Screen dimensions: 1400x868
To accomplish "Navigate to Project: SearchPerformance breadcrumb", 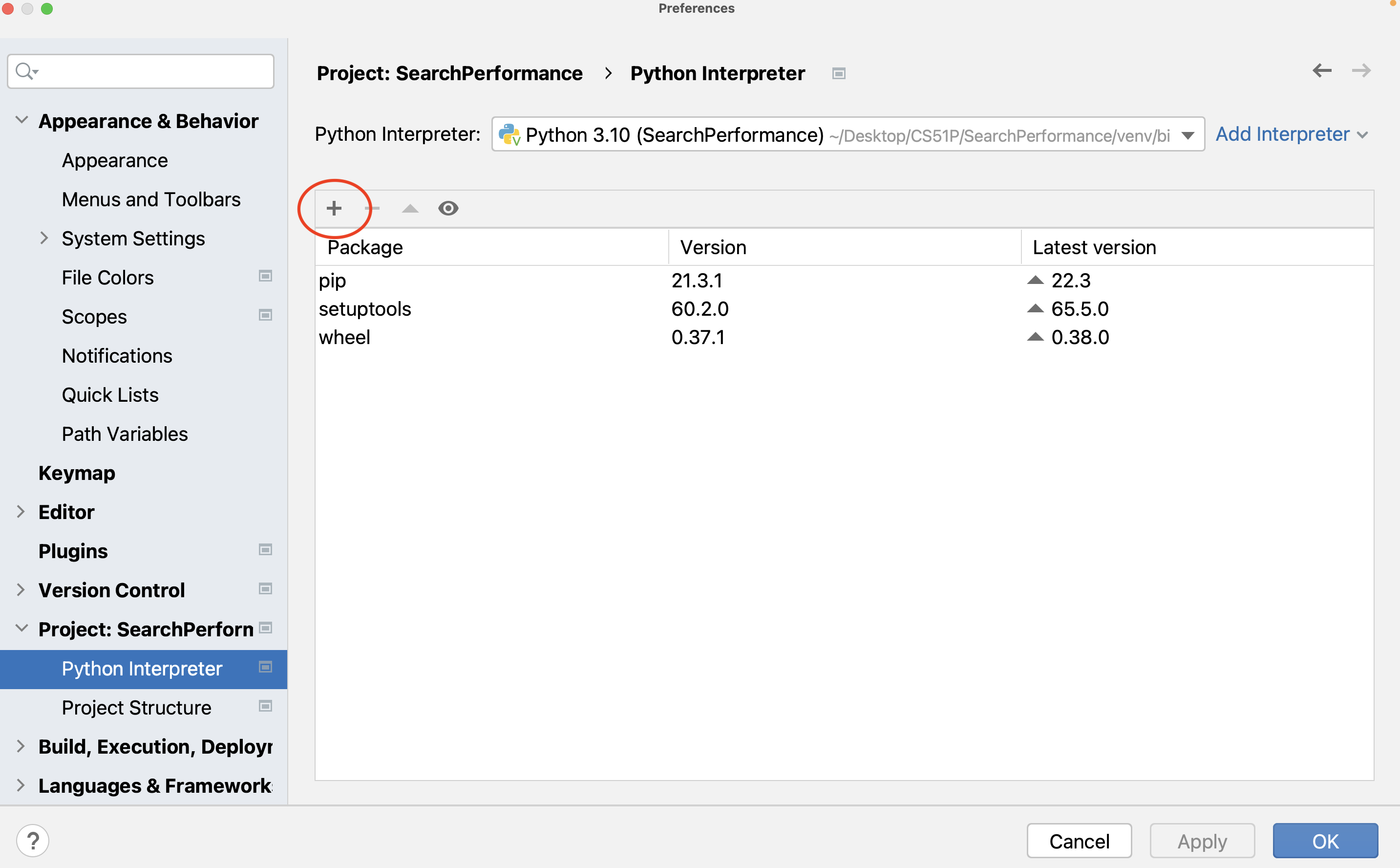I will pyautogui.click(x=450, y=73).
